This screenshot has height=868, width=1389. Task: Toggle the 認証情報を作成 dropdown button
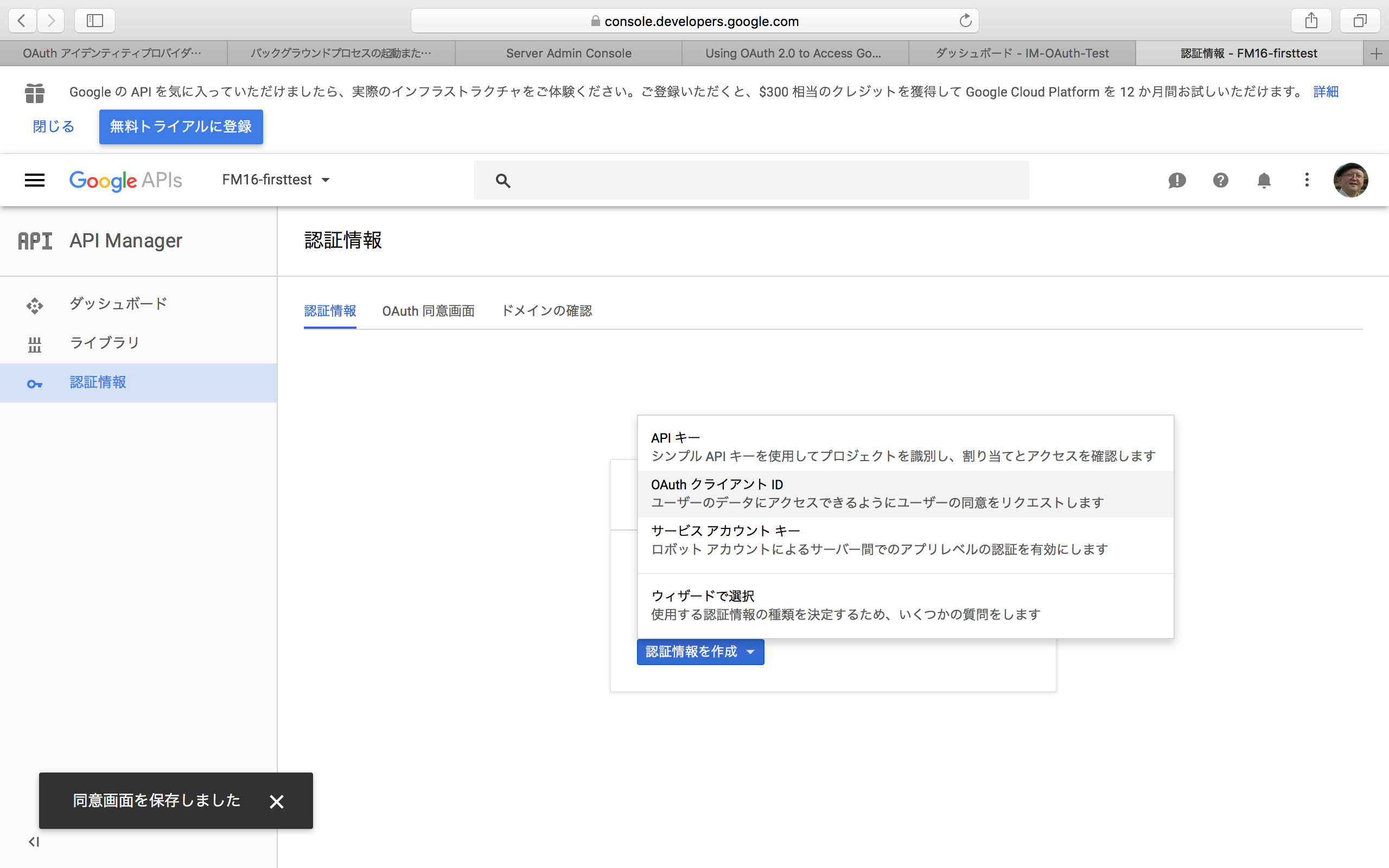pos(700,652)
